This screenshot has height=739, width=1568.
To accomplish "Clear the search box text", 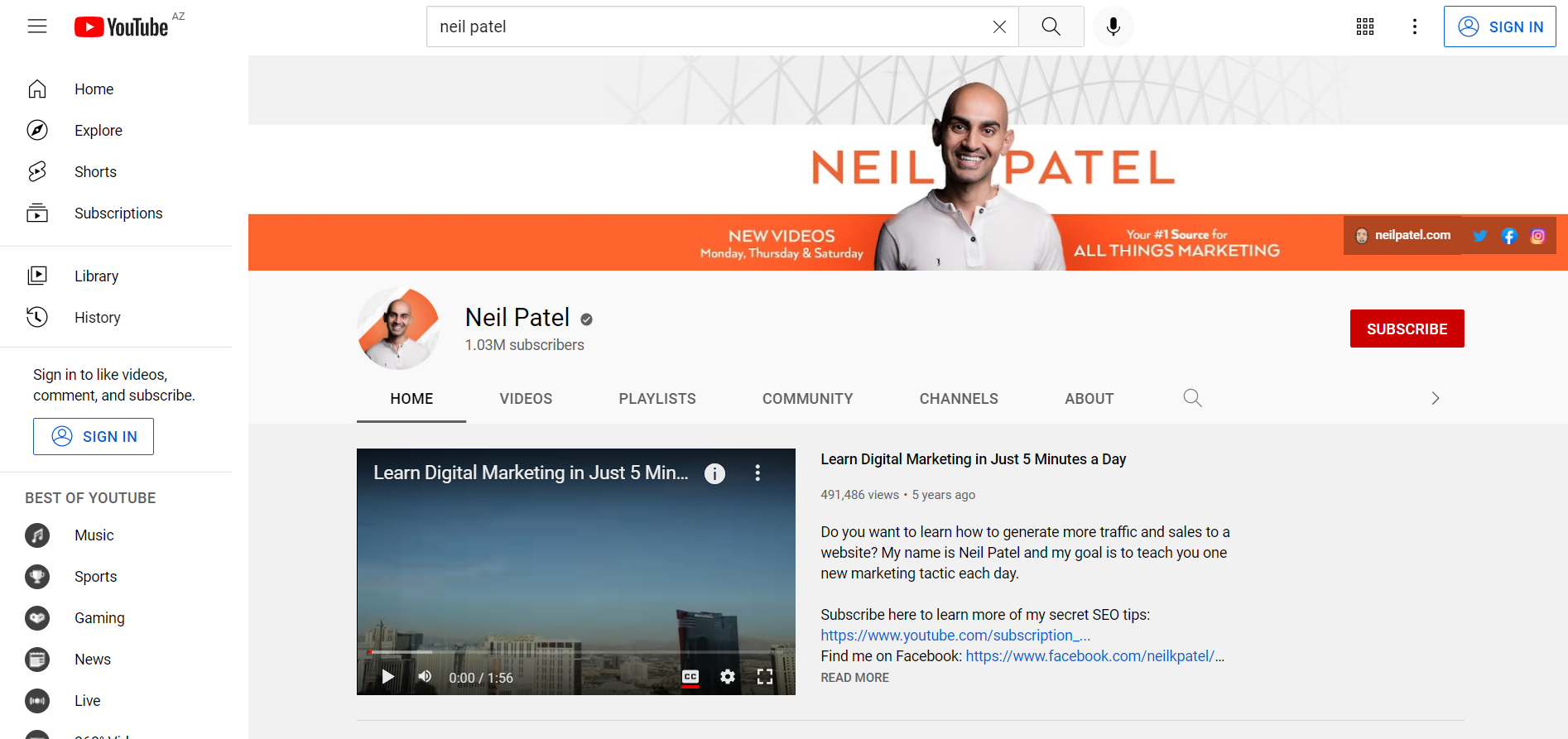I will (999, 26).
